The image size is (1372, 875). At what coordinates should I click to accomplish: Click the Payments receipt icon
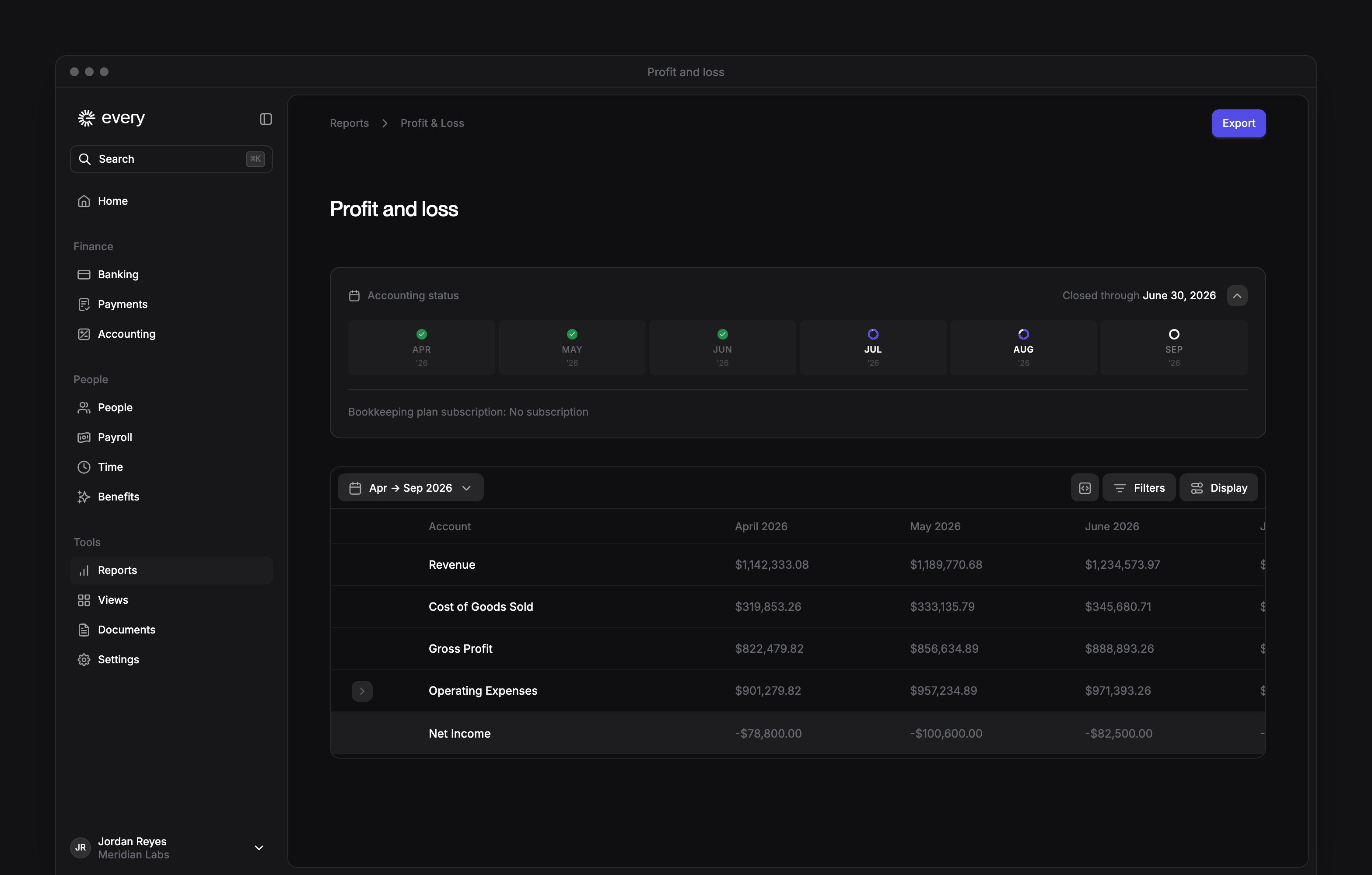[x=84, y=304]
